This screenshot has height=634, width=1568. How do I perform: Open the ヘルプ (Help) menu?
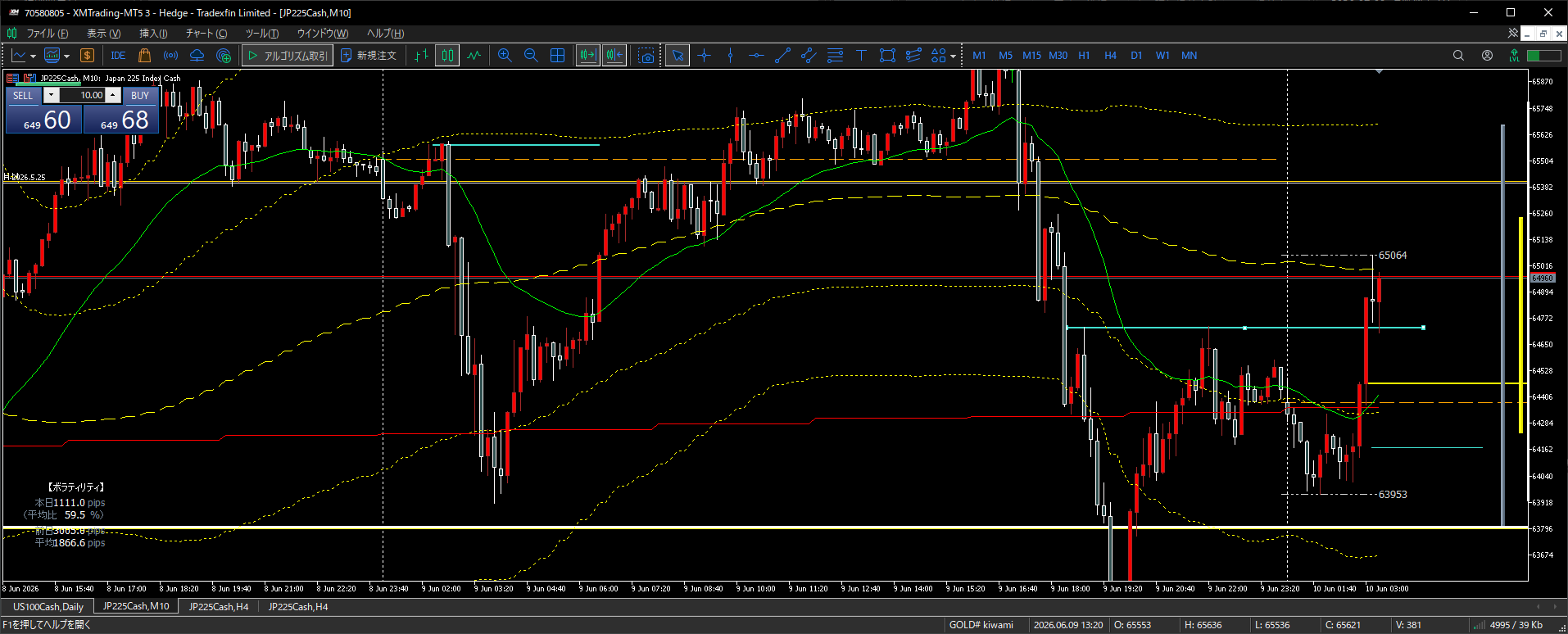pos(385,34)
